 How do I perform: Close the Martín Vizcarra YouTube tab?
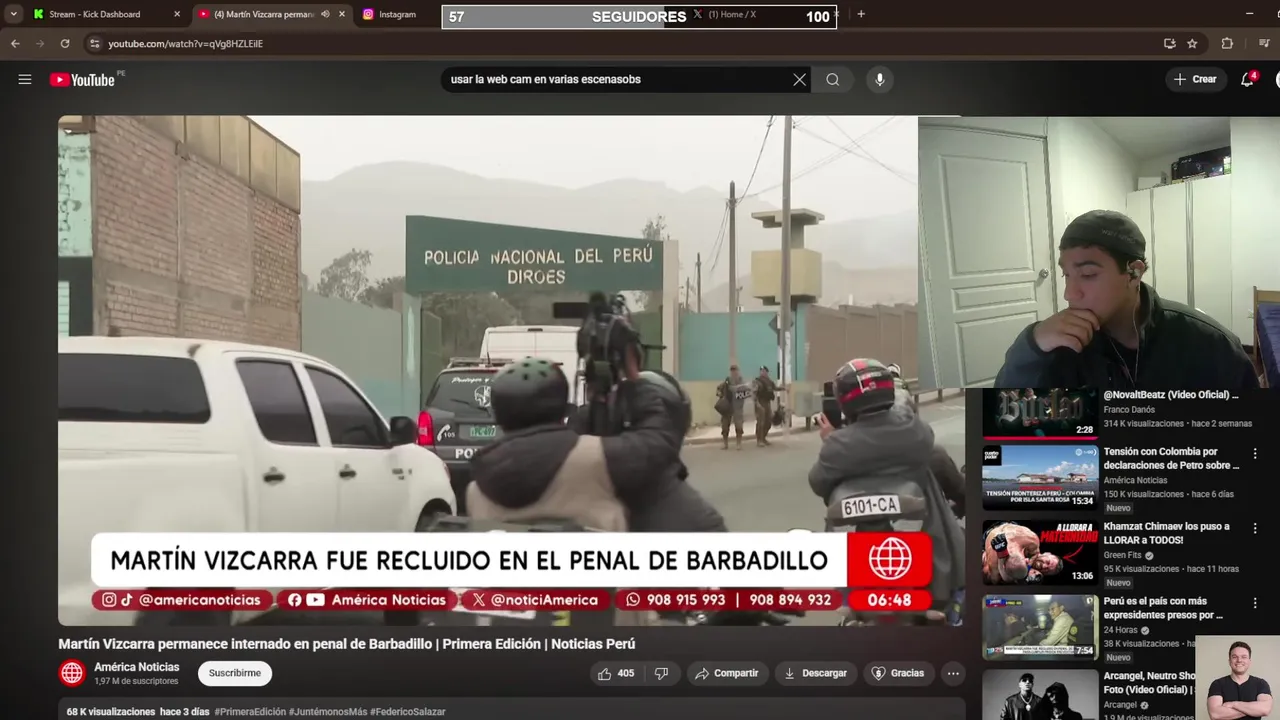(x=342, y=14)
